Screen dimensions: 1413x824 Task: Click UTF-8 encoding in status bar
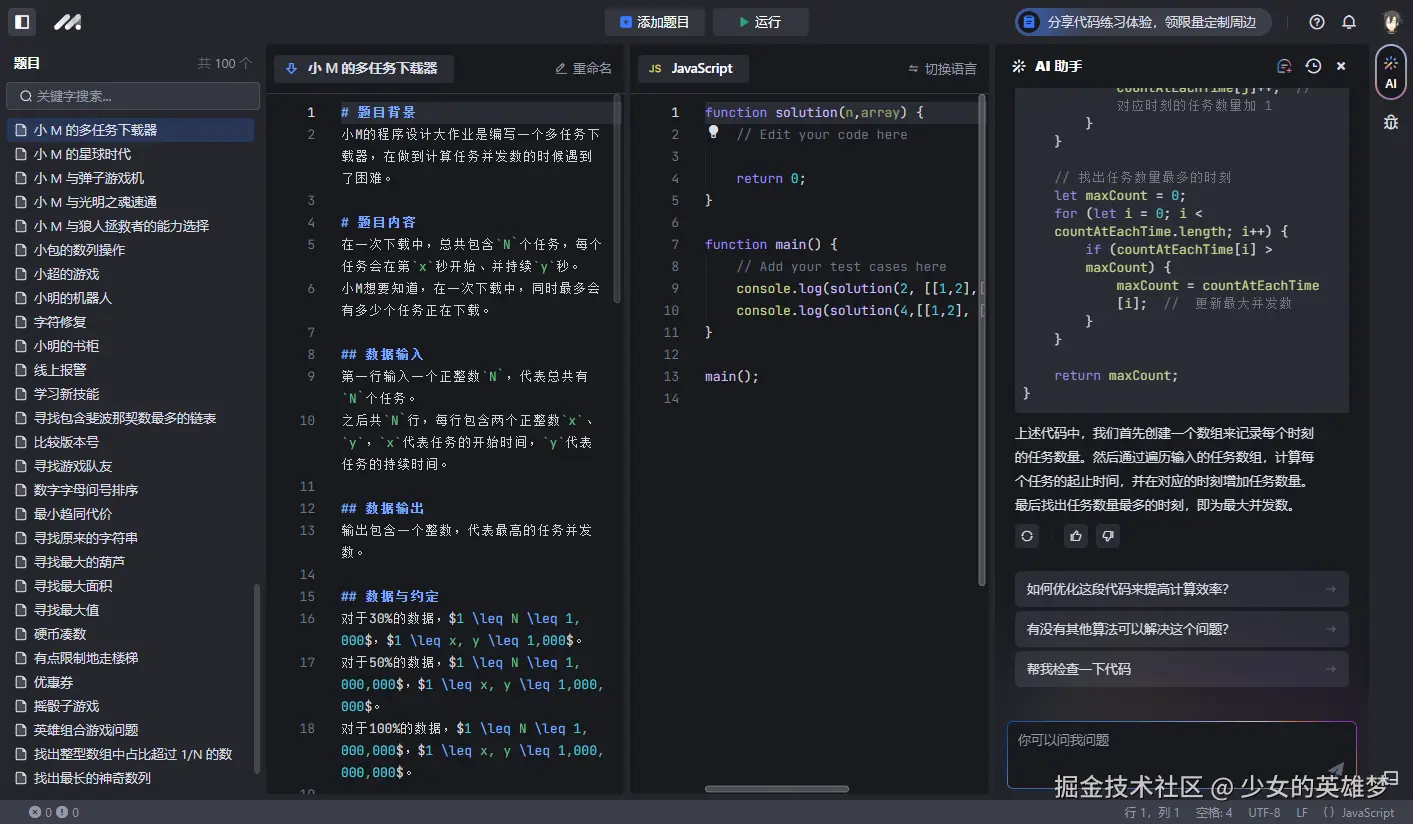(x=1264, y=813)
